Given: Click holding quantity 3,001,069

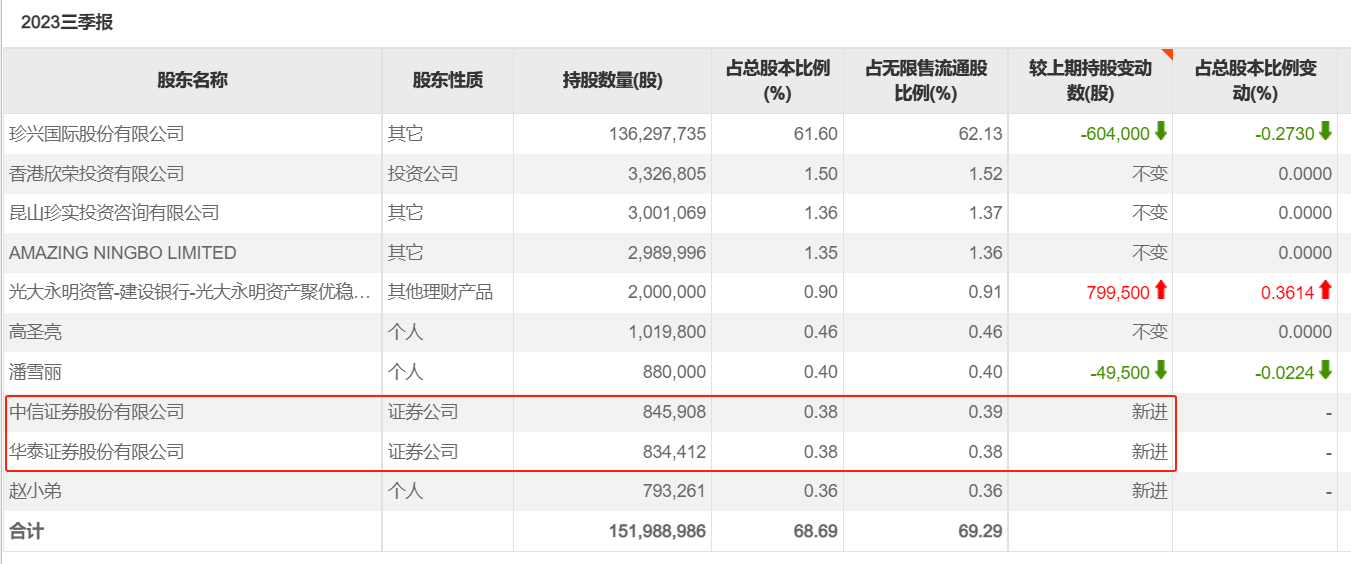Looking at the screenshot, I should (x=667, y=213).
